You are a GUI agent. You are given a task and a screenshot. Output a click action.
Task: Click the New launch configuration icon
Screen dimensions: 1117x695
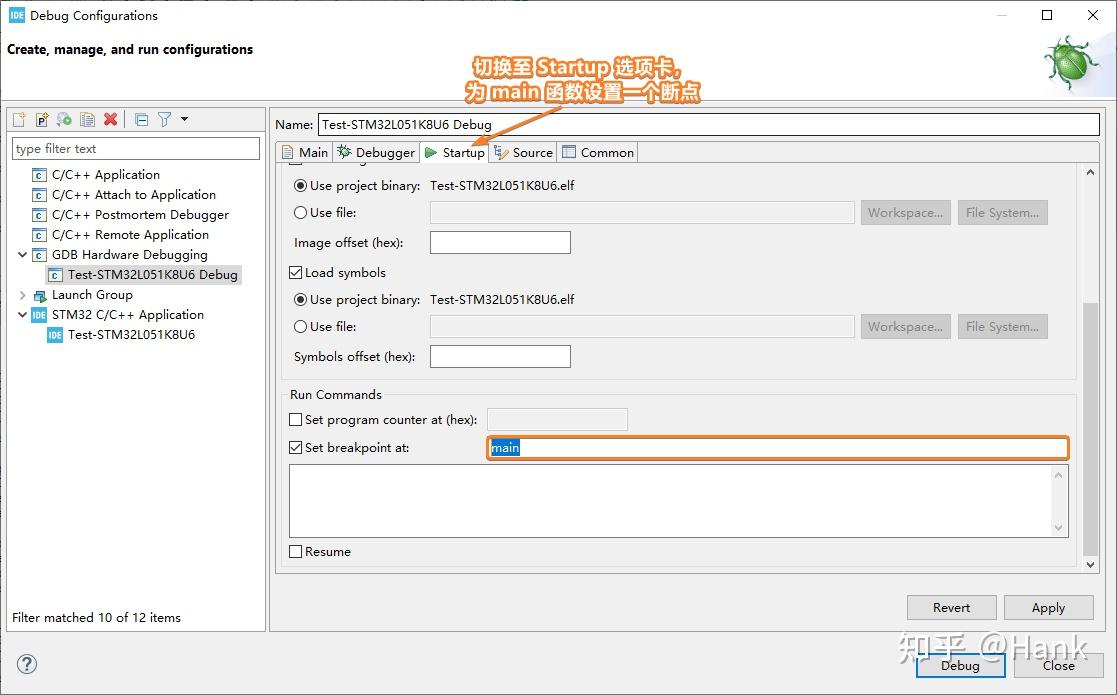coord(19,120)
